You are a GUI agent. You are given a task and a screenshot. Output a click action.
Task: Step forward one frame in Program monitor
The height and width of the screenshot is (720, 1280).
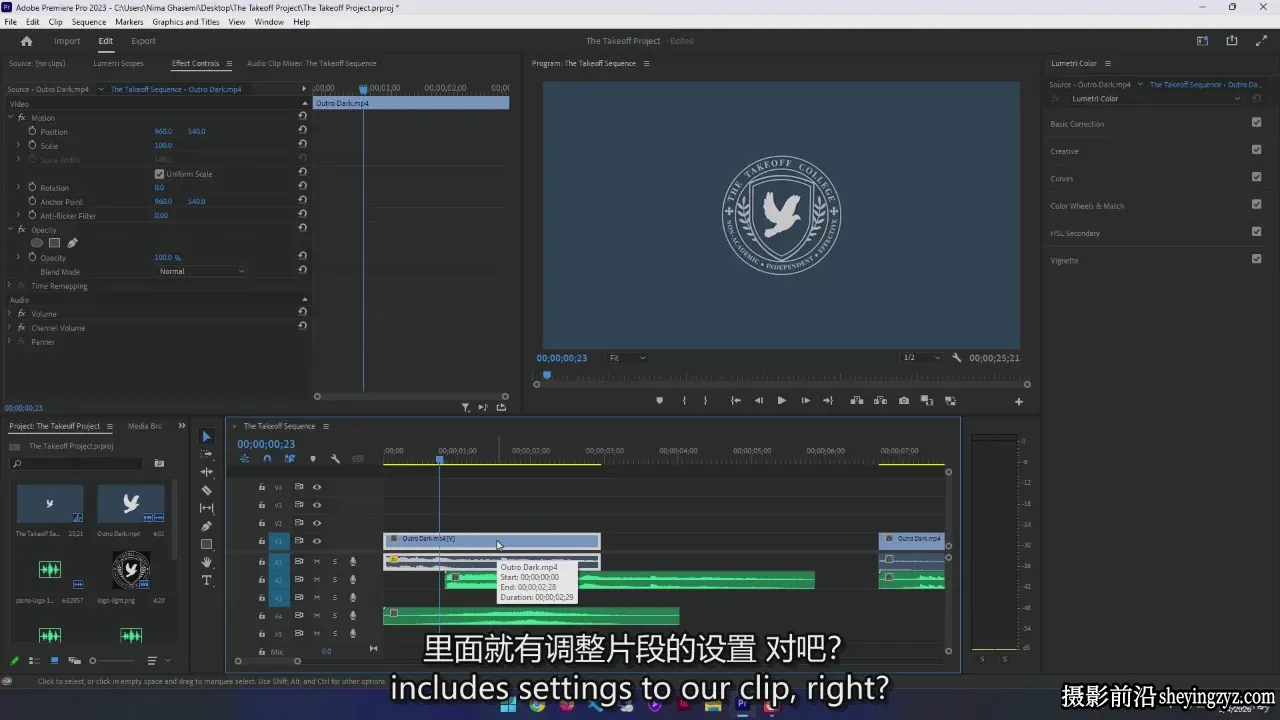pyautogui.click(x=805, y=401)
